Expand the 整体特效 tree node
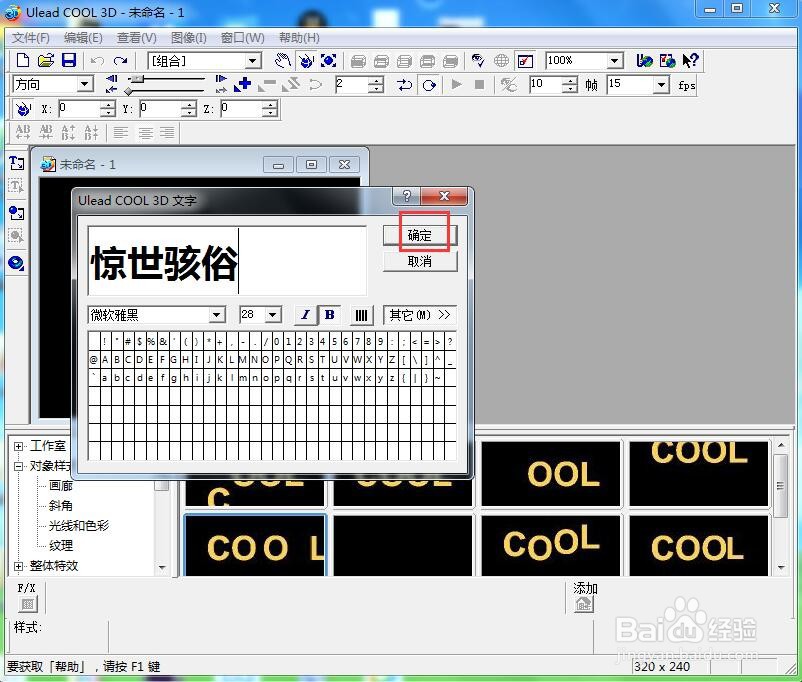Viewport: 802px width, 682px height. point(18,566)
